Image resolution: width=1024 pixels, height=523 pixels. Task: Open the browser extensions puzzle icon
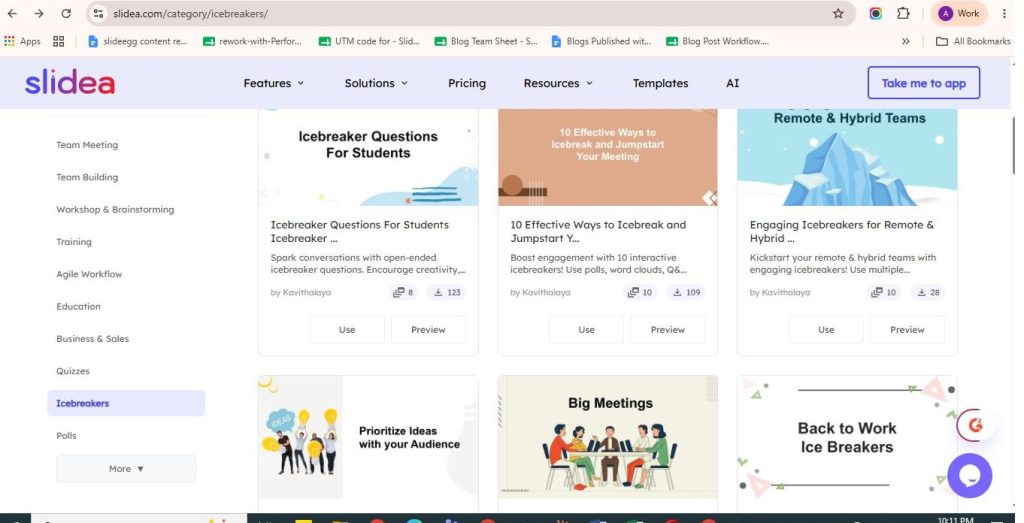point(903,14)
